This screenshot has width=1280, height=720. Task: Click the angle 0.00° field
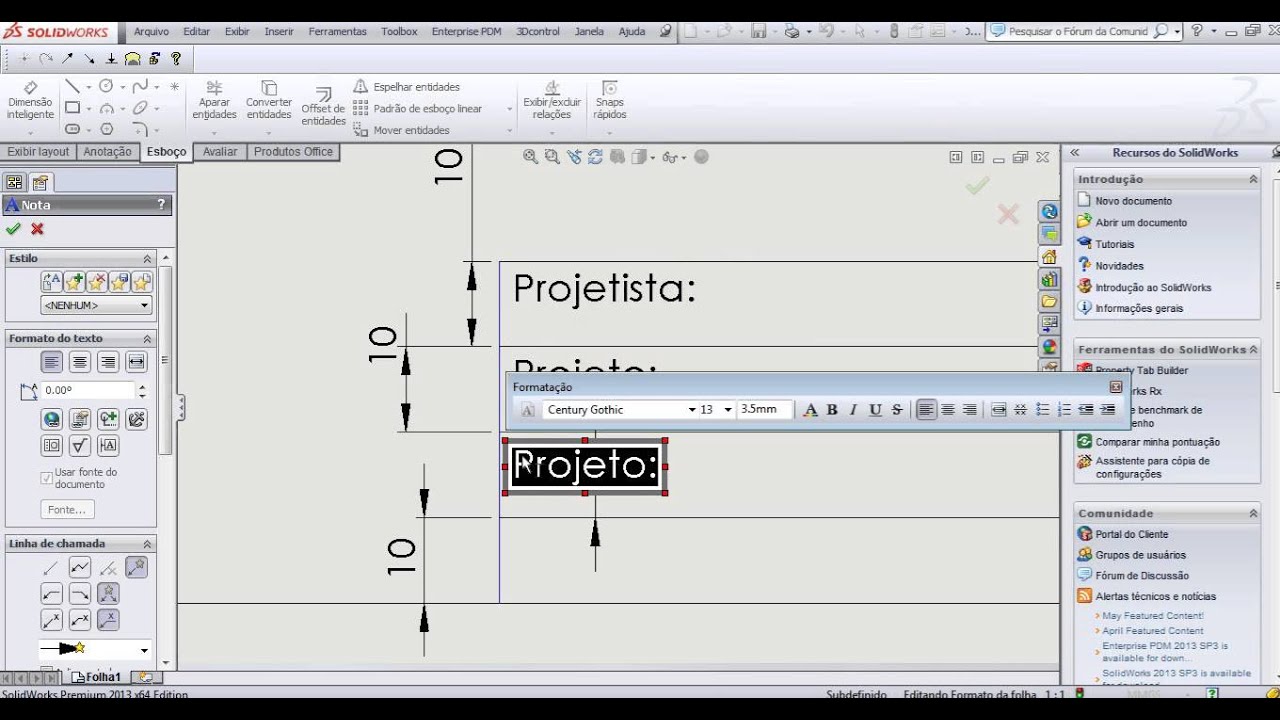87,391
